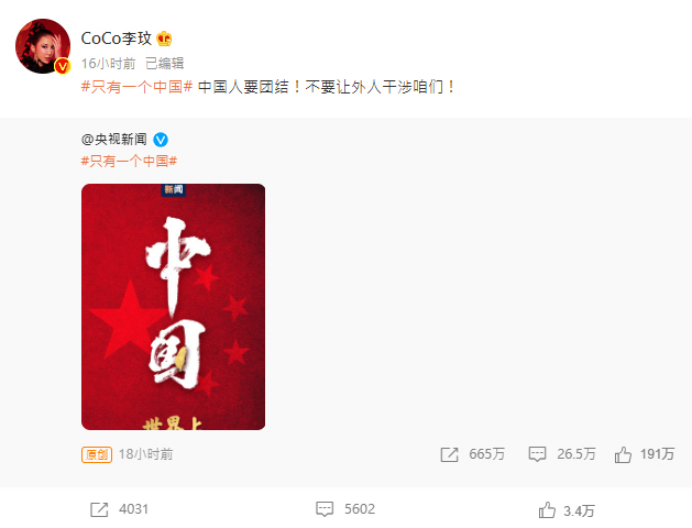The height and width of the screenshot is (528, 692).
Task: Open the #只有一个中国# hashtag in quoted post
Action: pyautogui.click(x=129, y=161)
